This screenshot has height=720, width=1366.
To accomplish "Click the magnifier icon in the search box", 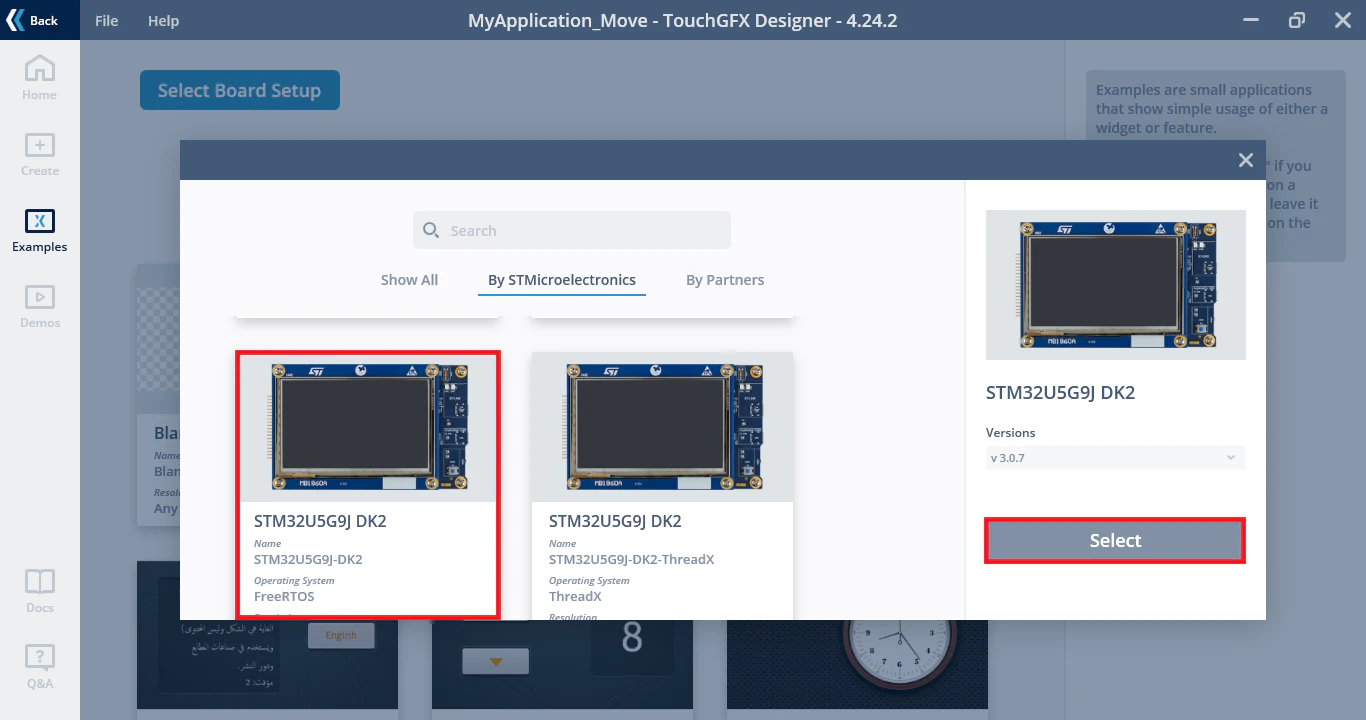I will (431, 230).
